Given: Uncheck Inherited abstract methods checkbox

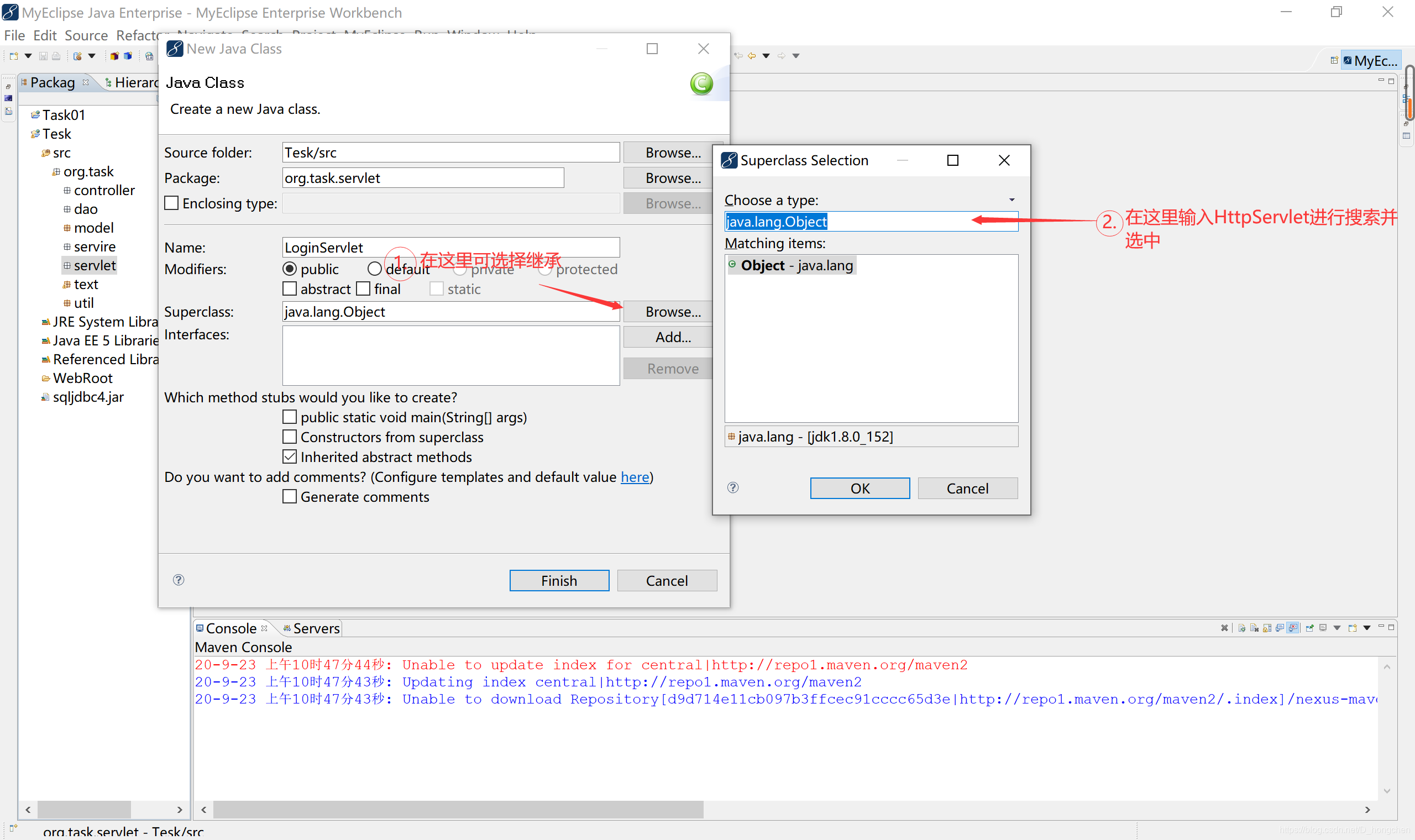Looking at the screenshot, I should coord(290,457).
